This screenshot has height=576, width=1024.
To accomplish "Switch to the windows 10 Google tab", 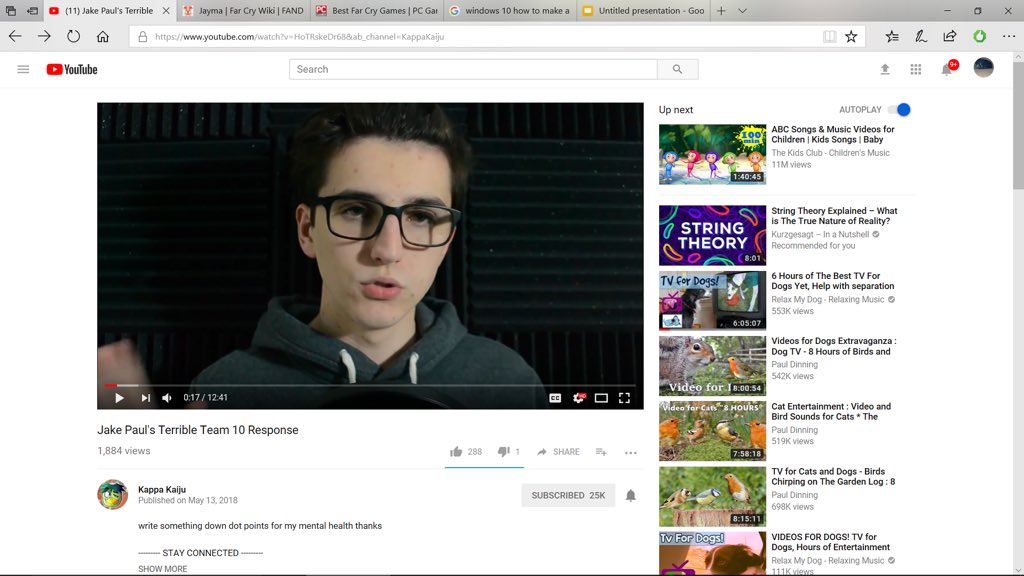I will 510,10.
